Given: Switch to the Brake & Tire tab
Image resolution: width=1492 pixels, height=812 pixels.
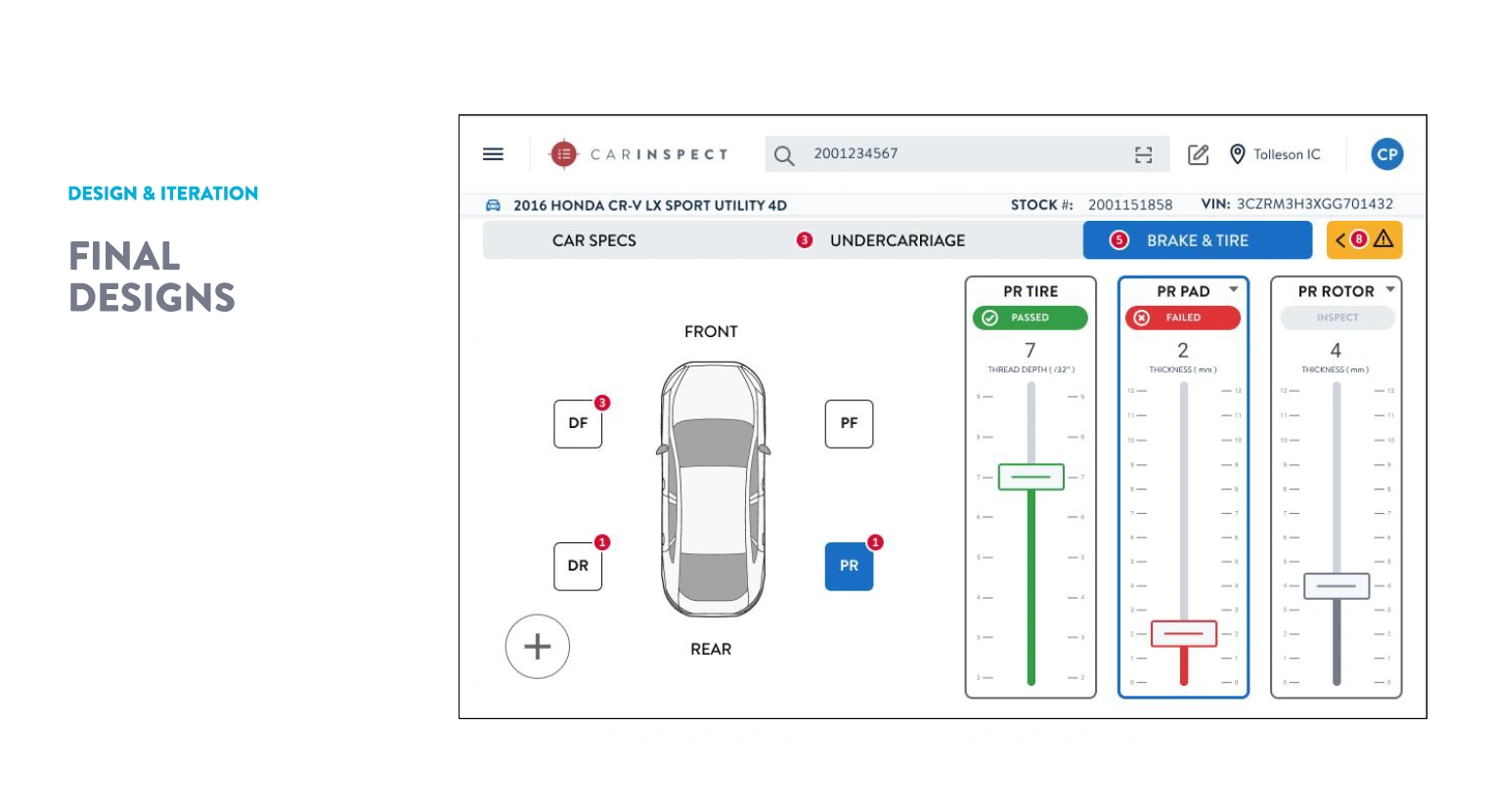Looking at the screenshot, I should tap(1198, 240).
